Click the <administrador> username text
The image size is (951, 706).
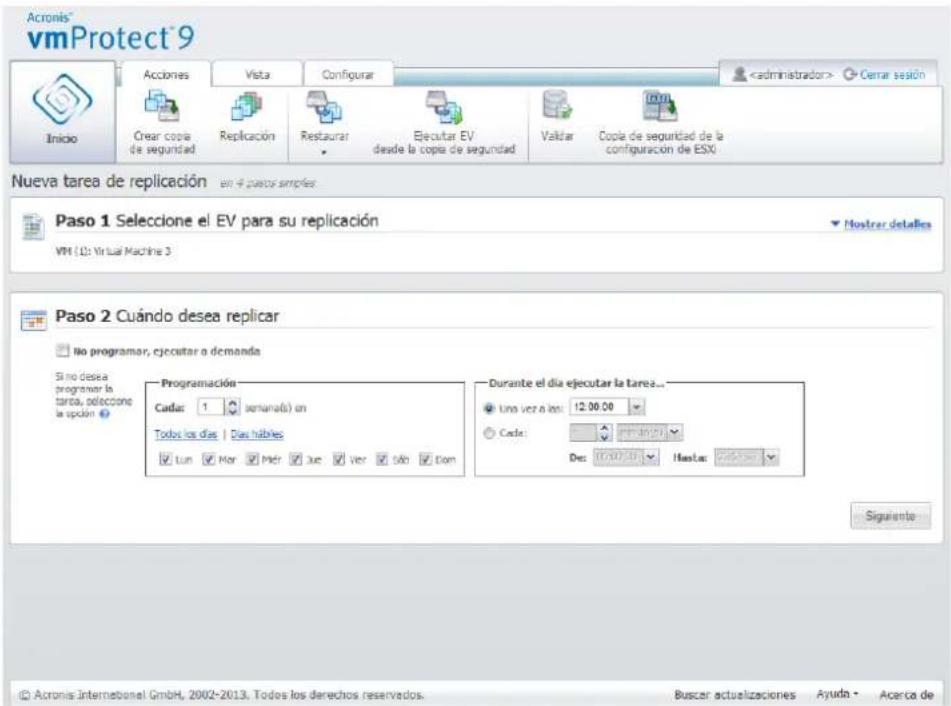click(x=791, y=75)
